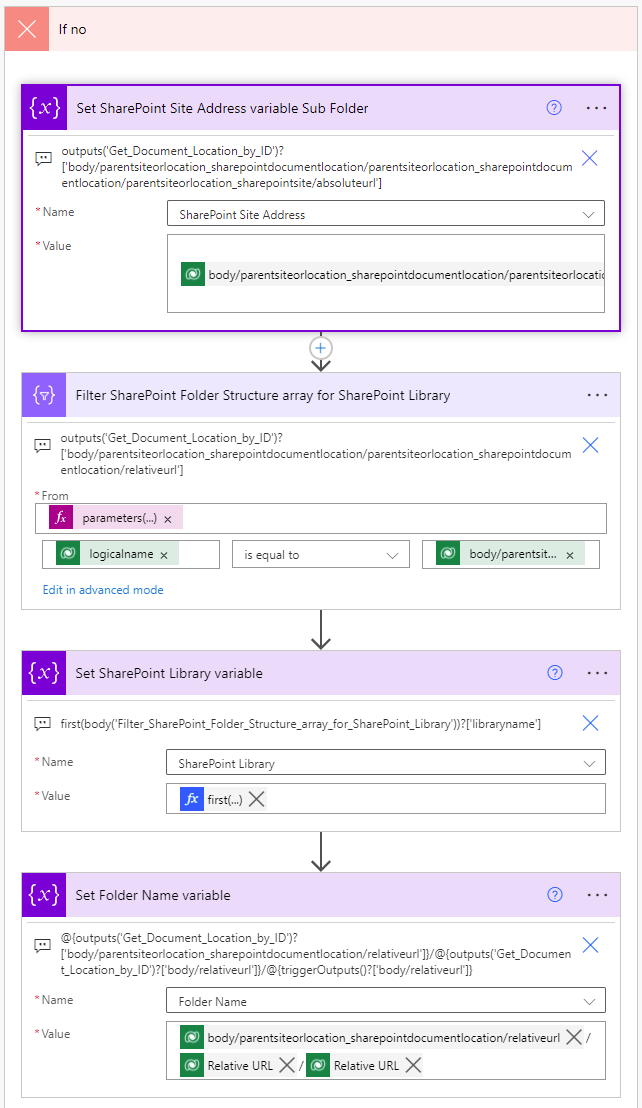Click the 'If no' branch header text
The image size is (642, 1108).
(72, 29)
